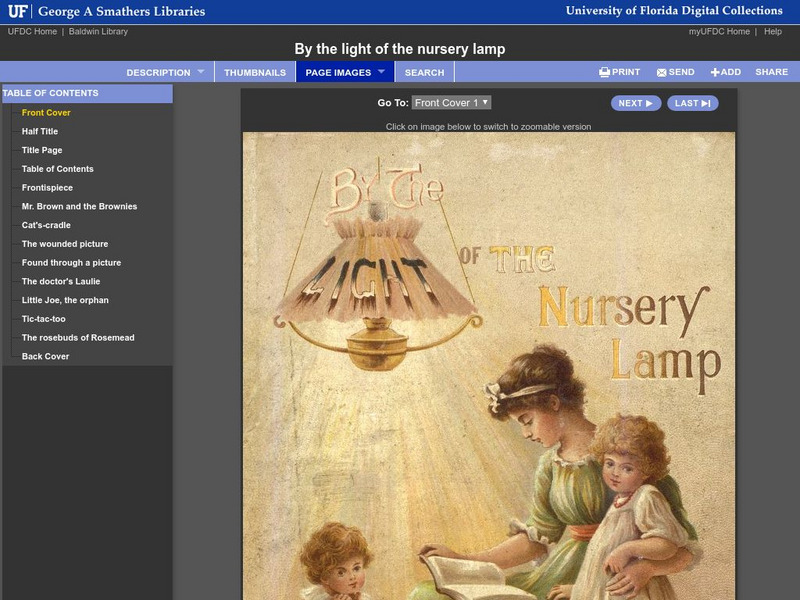
Task: Click the Print printer icon
Action: tap(604, 72)
